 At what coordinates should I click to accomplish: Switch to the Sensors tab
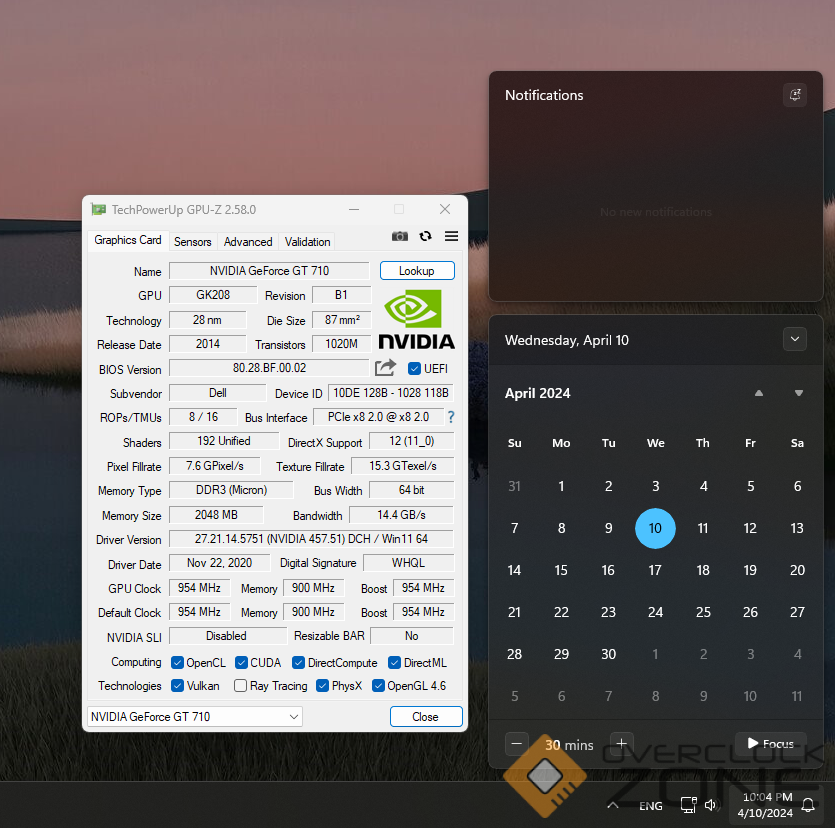point(192,242)
